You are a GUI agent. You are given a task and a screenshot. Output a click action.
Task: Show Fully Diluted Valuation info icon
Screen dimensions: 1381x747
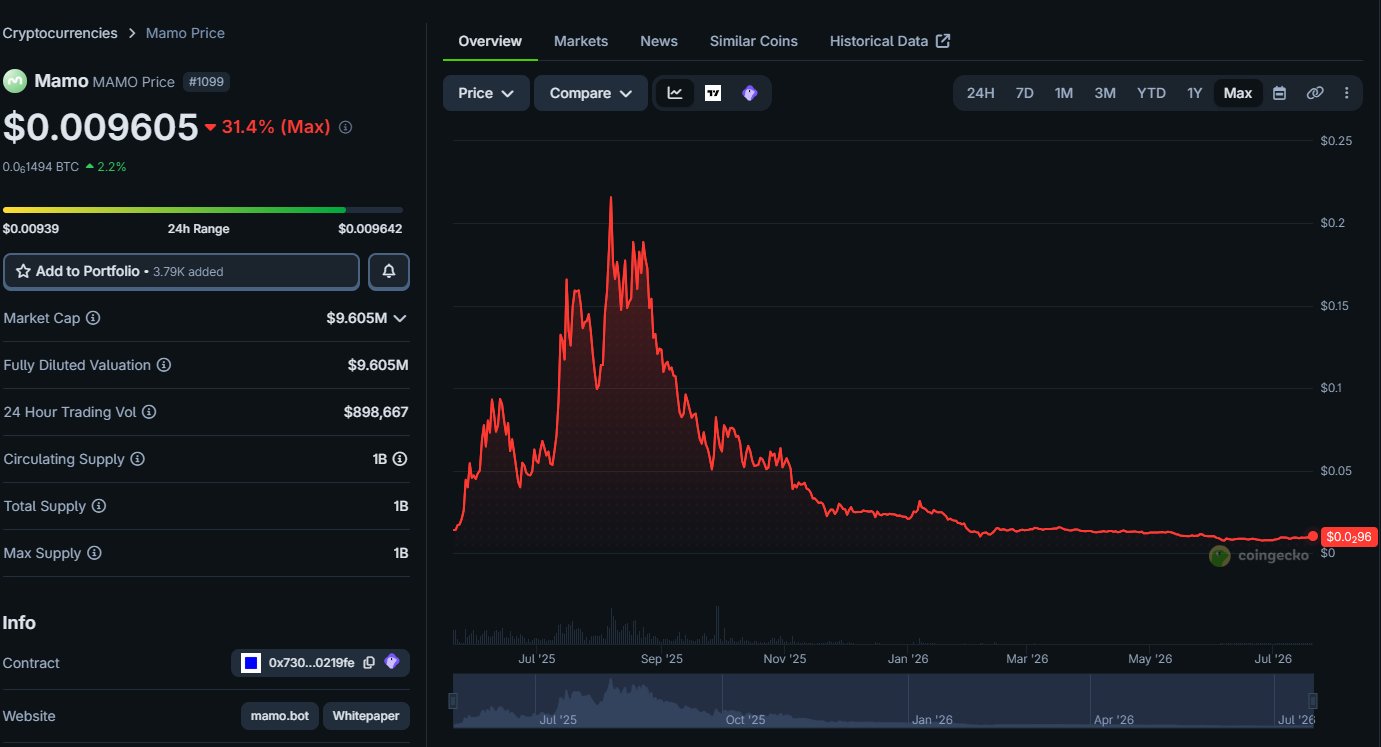(x=164, y=365)
